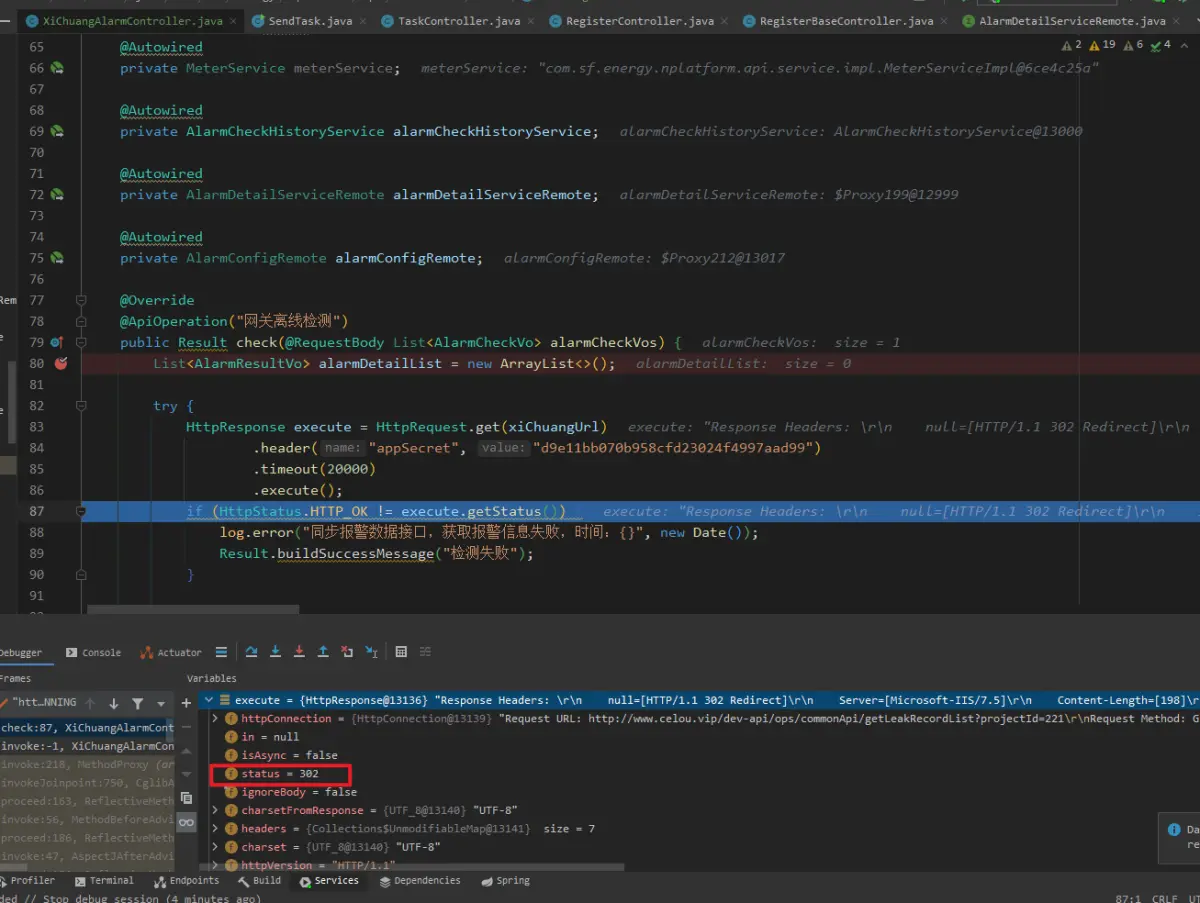This screenshot has width=1200, height=903.
Task: Click the Step Over debugger icon
Action: coord(251,652)
